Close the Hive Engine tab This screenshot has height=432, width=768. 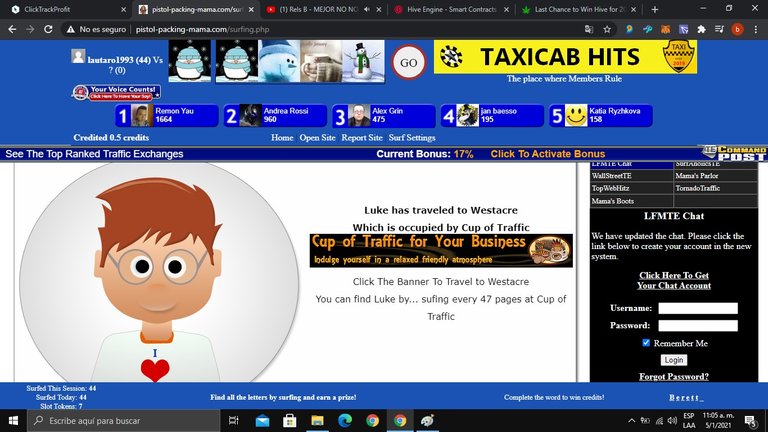(x=506, y=9)
